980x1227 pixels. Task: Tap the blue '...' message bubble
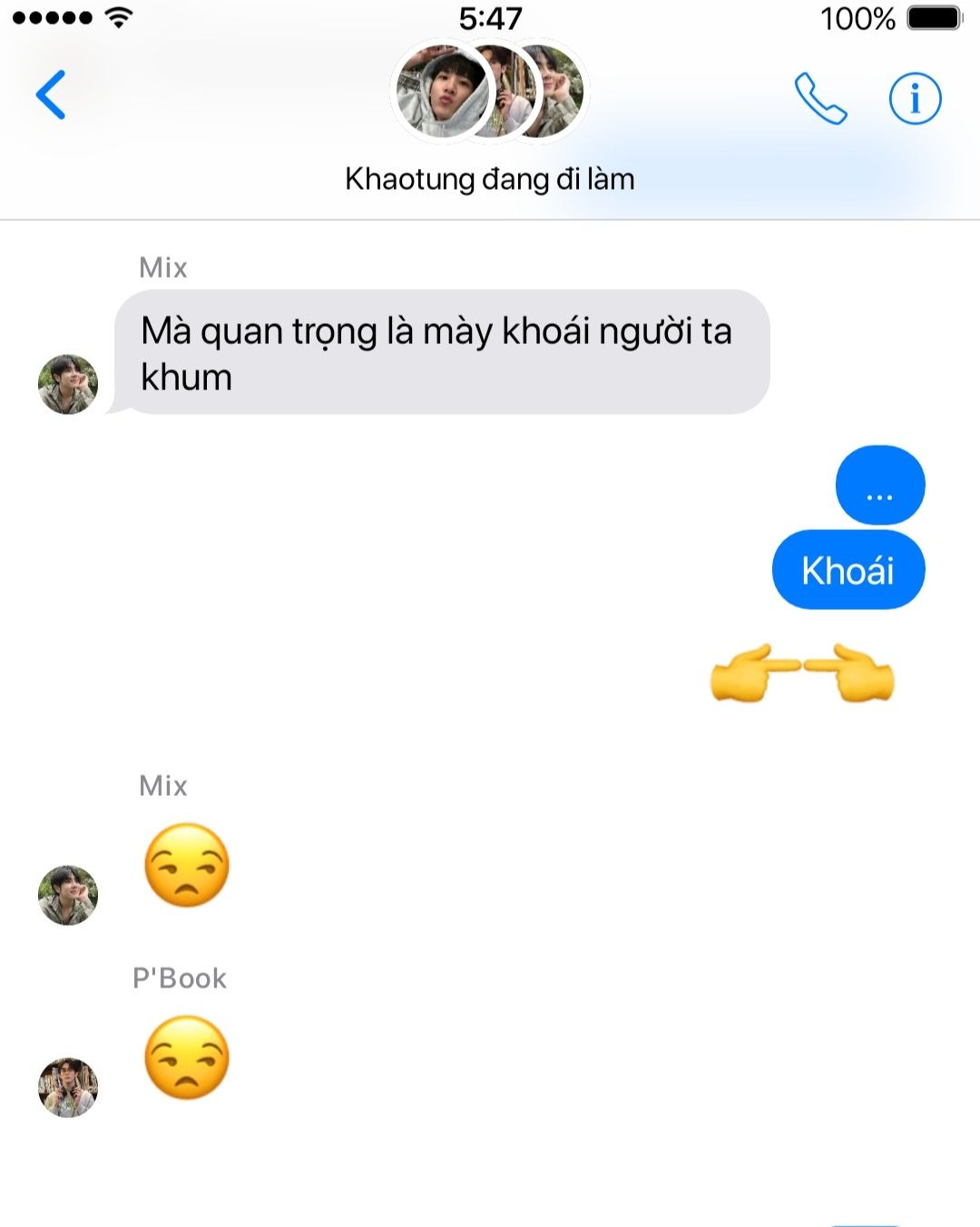tap(880, 486)
